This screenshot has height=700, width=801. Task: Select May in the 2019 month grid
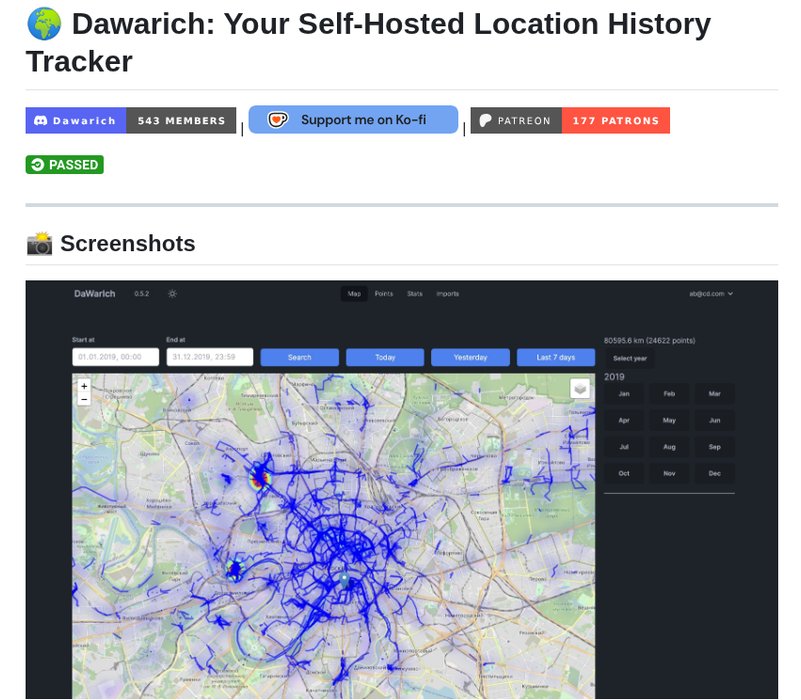click(x=669, y=421)
